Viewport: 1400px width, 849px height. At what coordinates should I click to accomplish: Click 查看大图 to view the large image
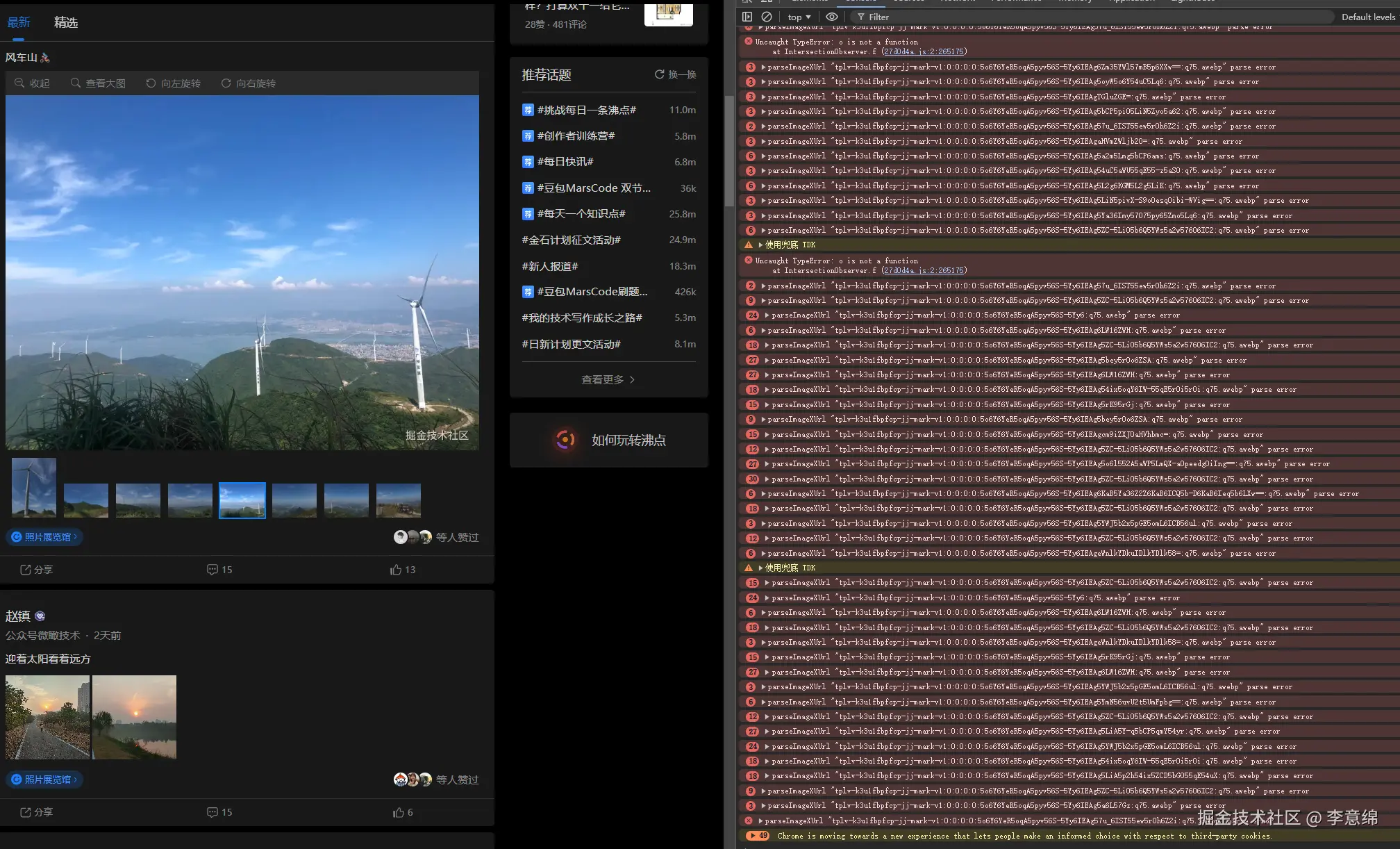[x=98, y=83]
